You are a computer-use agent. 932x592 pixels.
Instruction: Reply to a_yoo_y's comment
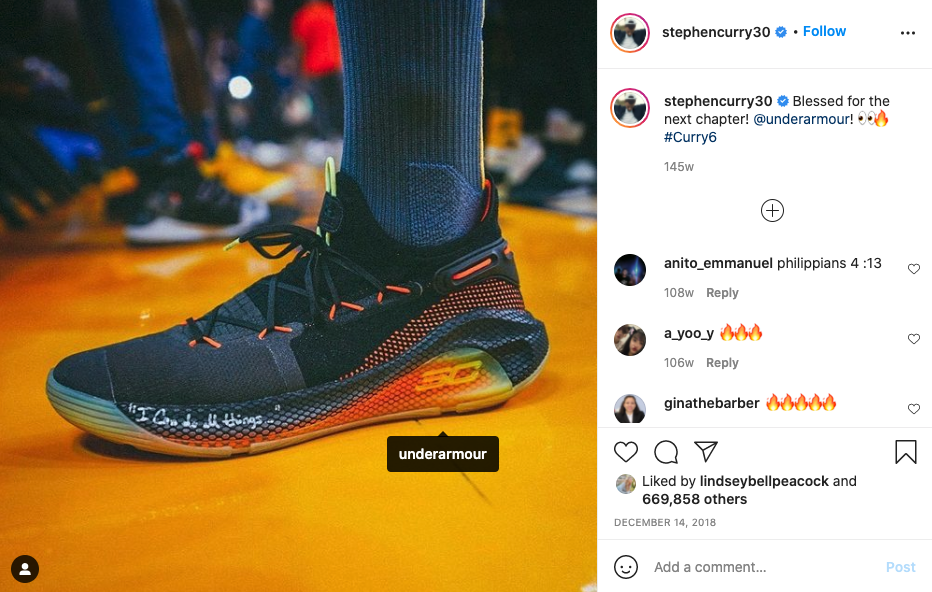point(722,363)
